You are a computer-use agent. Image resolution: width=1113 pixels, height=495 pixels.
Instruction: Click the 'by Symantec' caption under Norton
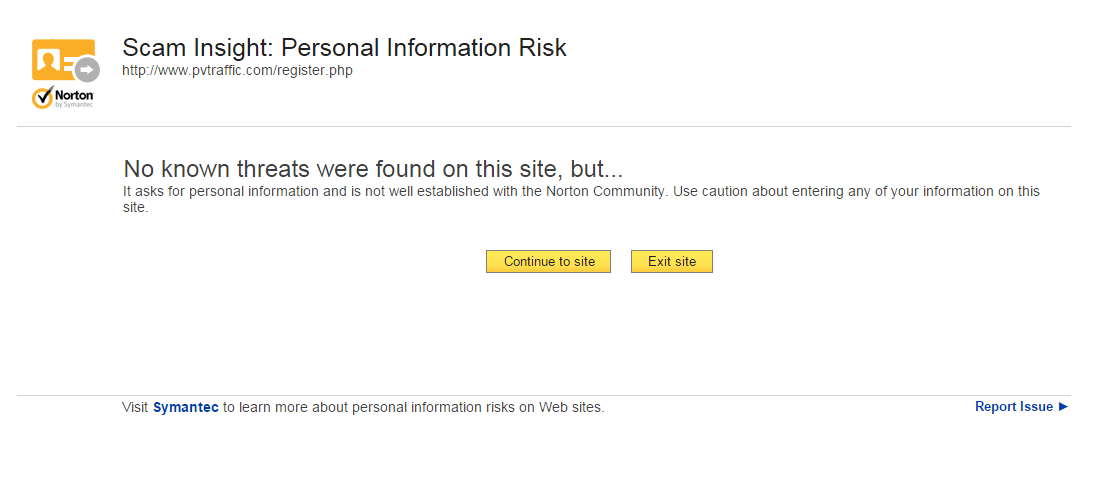[x=74, y=105]
